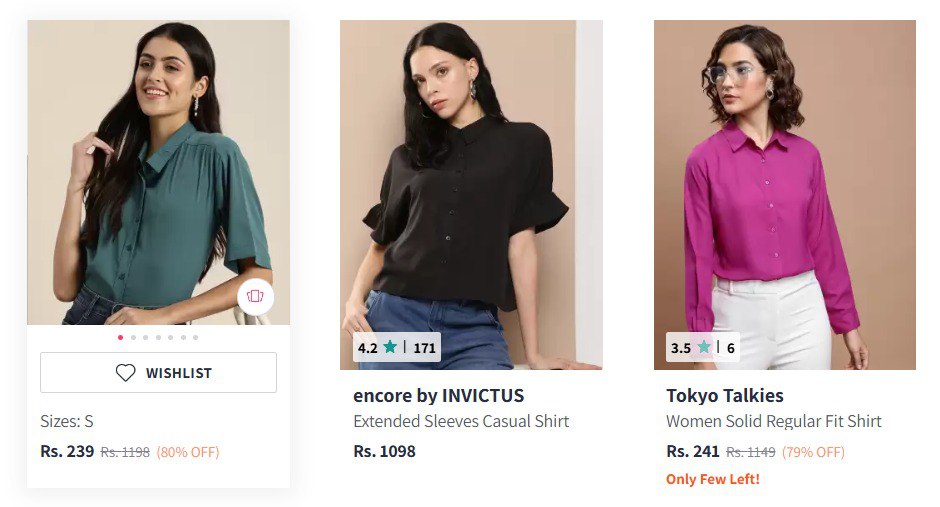Screen dimensions: 940x507
Task: Open the encore by INVICTUS brand link
Action: 438,396
